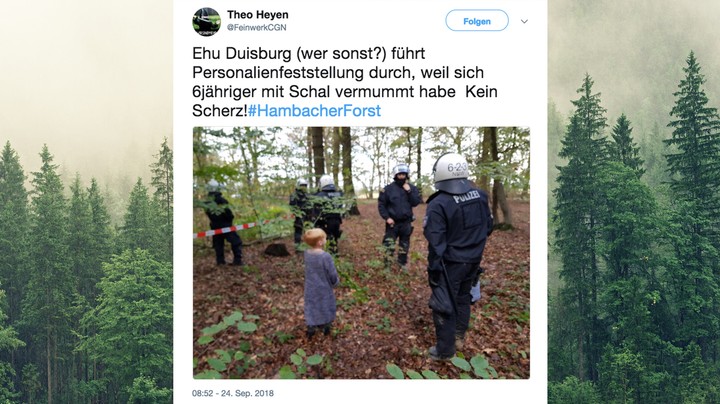The height and width of the screenshot is (404, 720).
Task: Click the officer facing the camera in photo
Action: pos(399,214)
